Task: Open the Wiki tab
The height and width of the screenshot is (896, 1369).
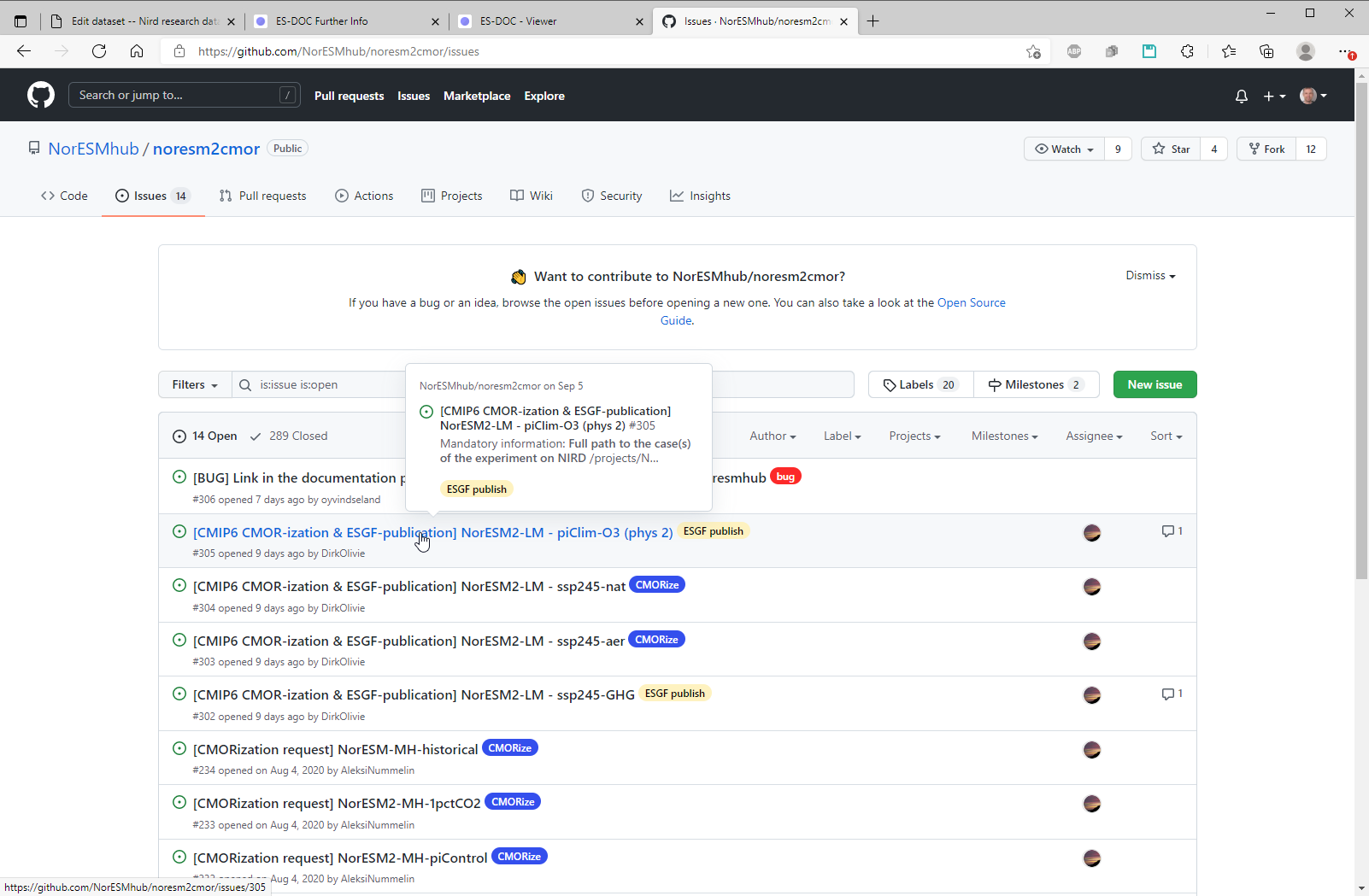Action: tap(532, 196)
